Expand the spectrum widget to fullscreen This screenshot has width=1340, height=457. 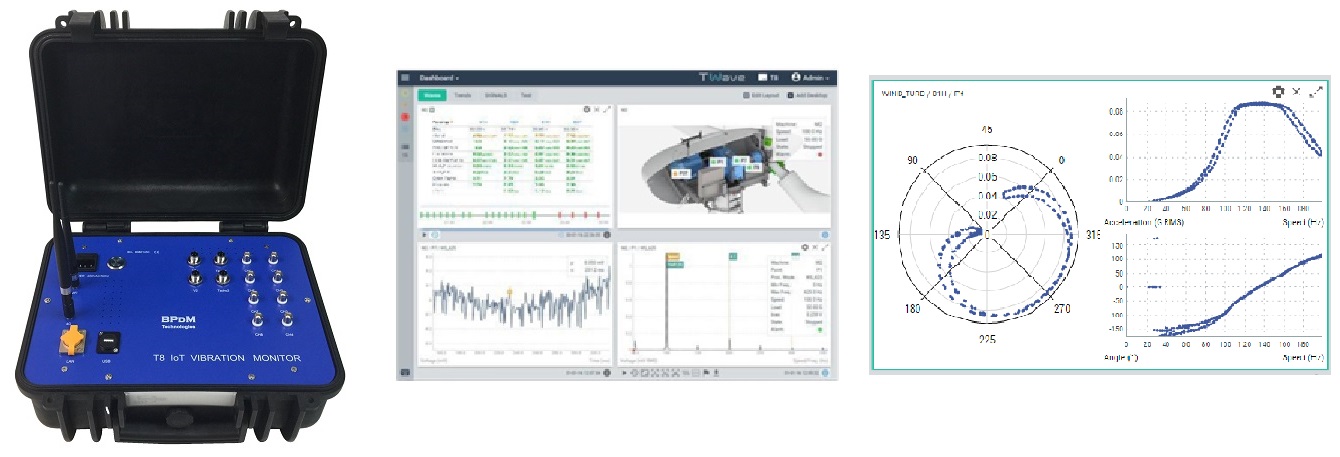click(825, 246)
